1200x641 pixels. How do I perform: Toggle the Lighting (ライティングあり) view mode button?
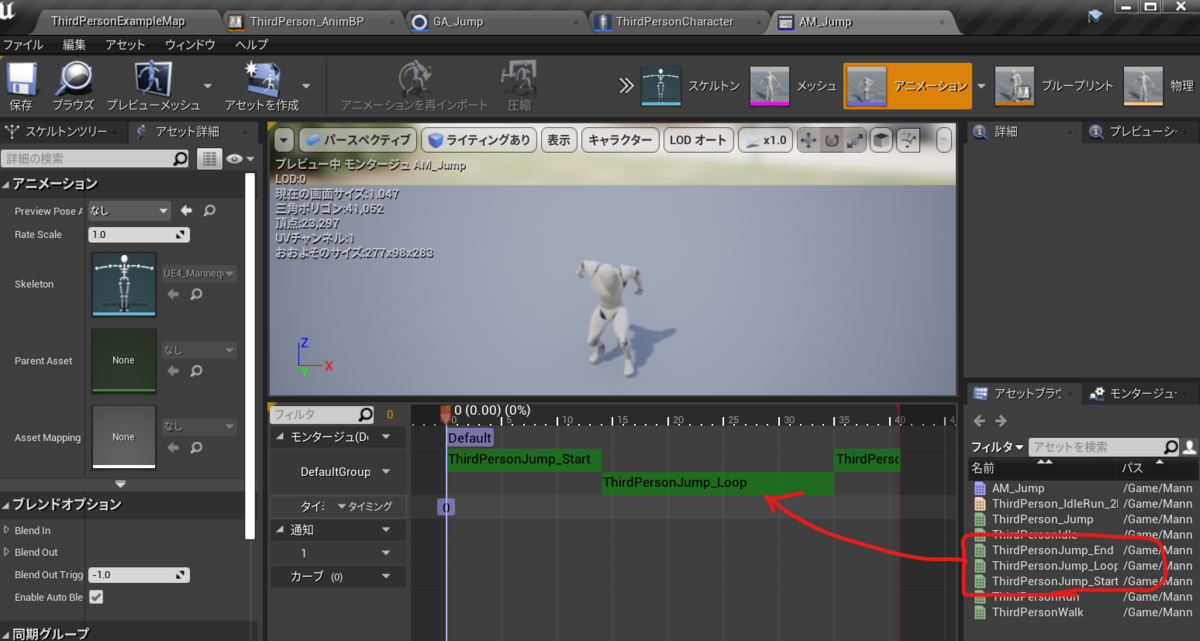(477, 141)
